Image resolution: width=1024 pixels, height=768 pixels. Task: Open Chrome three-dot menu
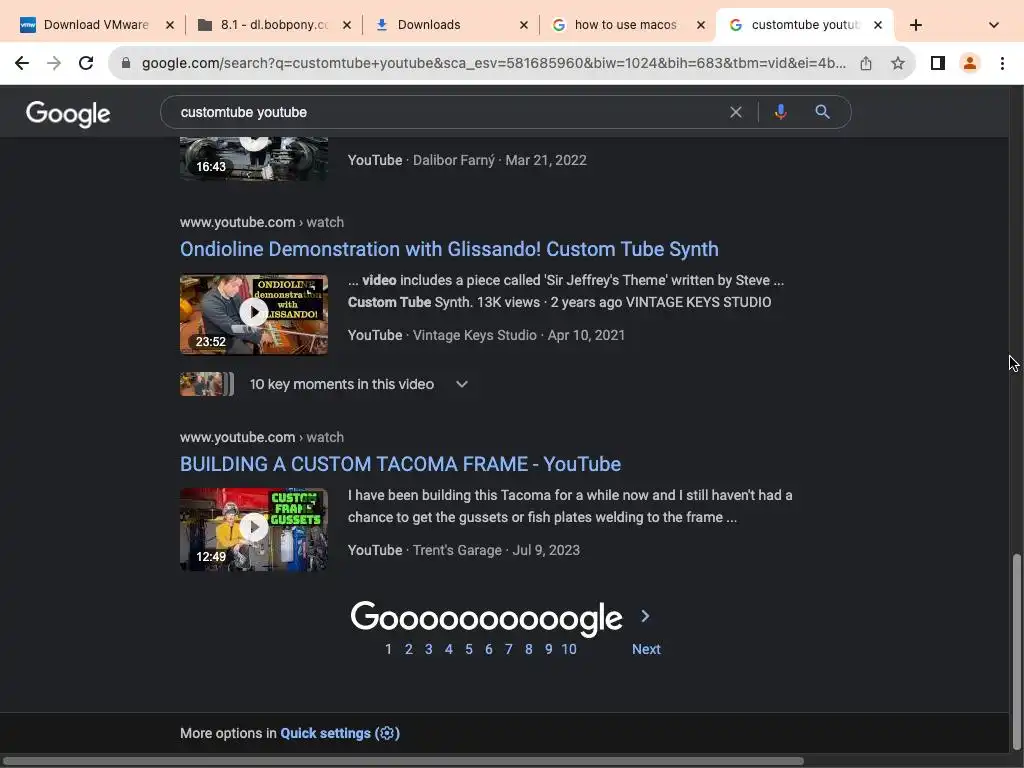click(1002, 63)
